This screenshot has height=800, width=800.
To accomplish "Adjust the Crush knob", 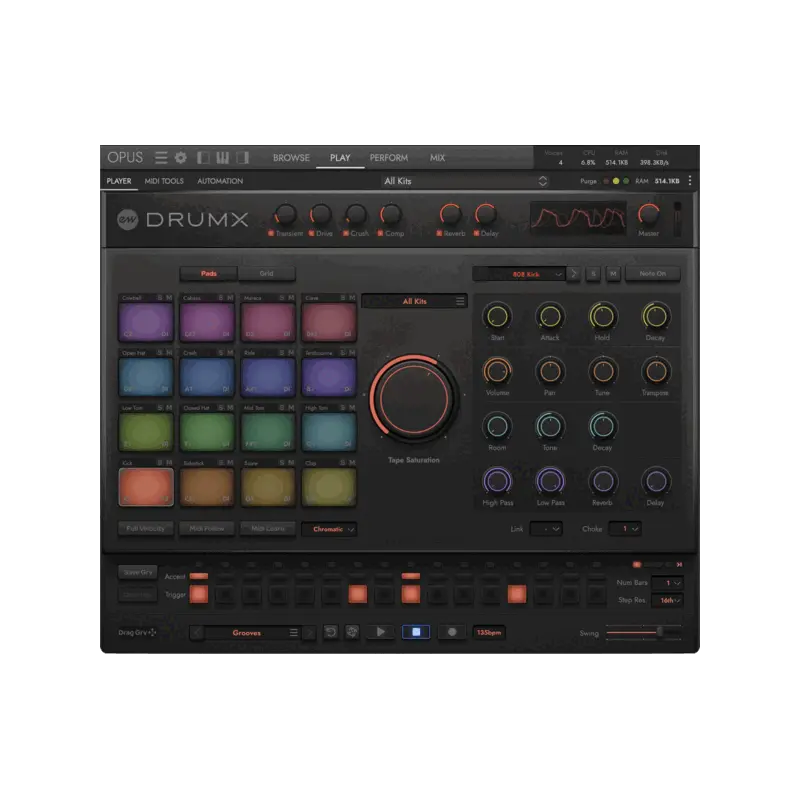I will 356,215.
